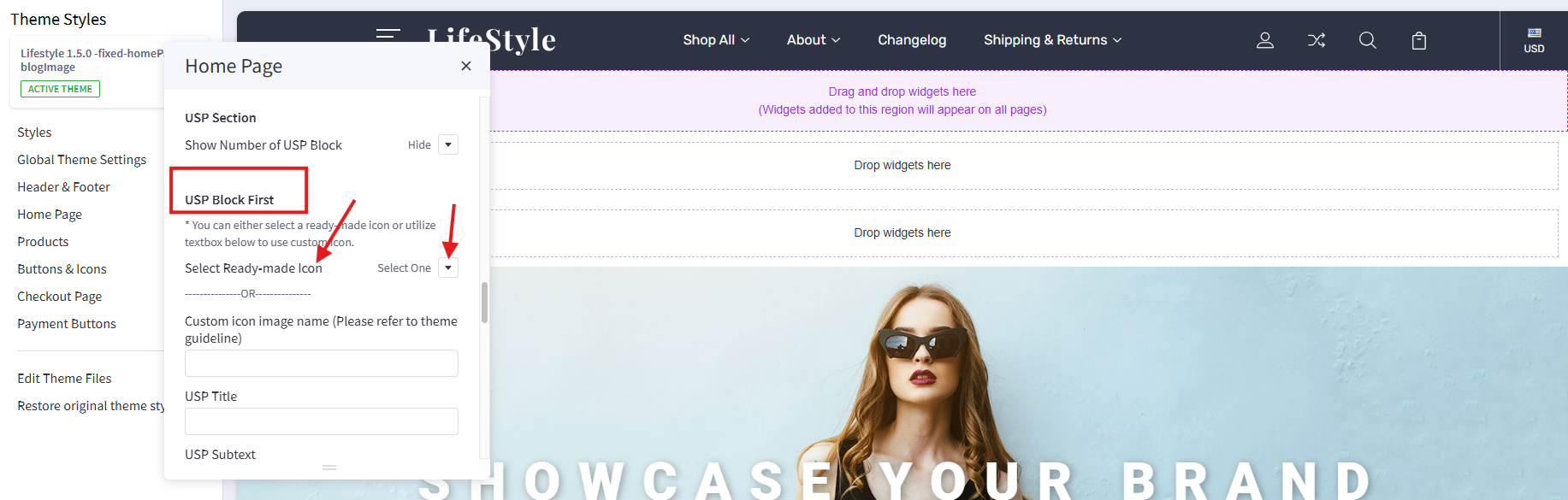The image size is (1568, 500).
Task: Open the search magnifier icon
Action: pos(1367,40)
